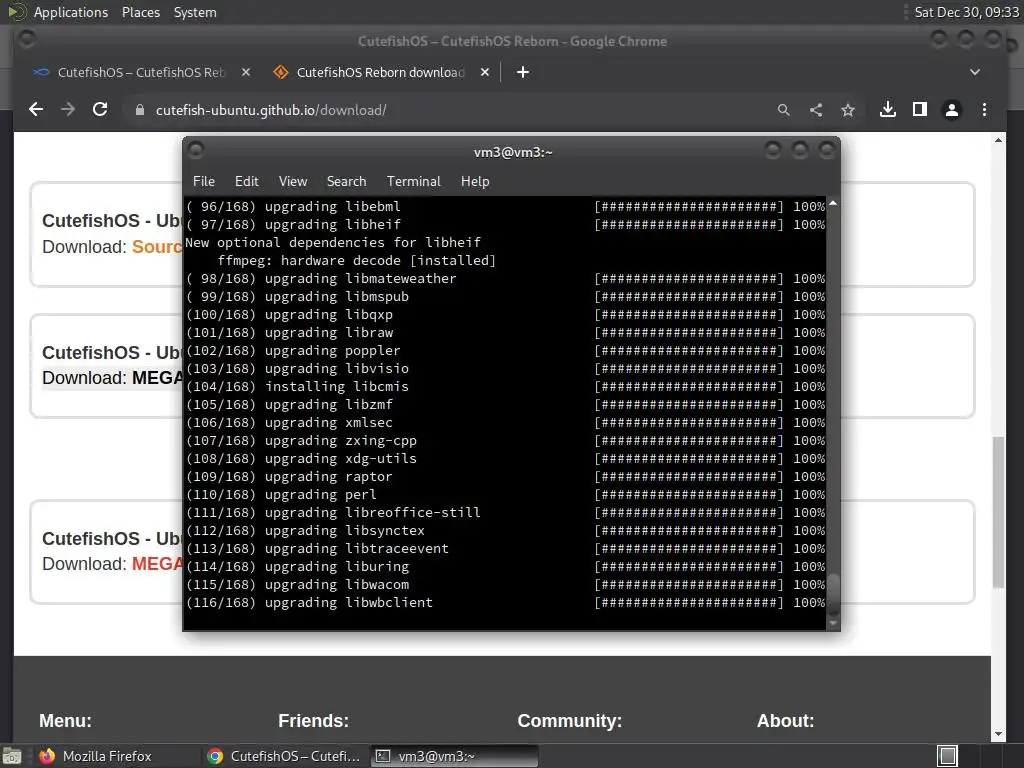
Task: Click the 'upgrading poppler' terminal line
Action: point(293,351)
